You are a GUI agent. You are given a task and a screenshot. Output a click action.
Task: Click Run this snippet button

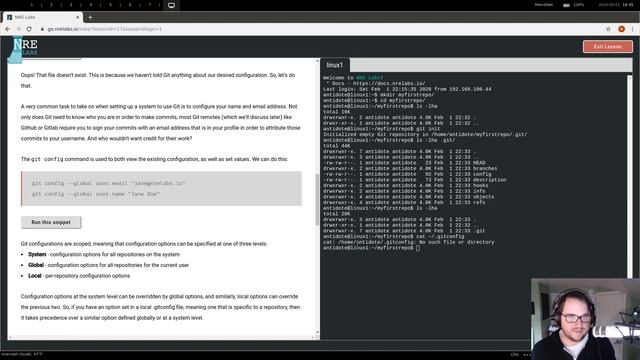pyautogui.click(x=51, y=222)
